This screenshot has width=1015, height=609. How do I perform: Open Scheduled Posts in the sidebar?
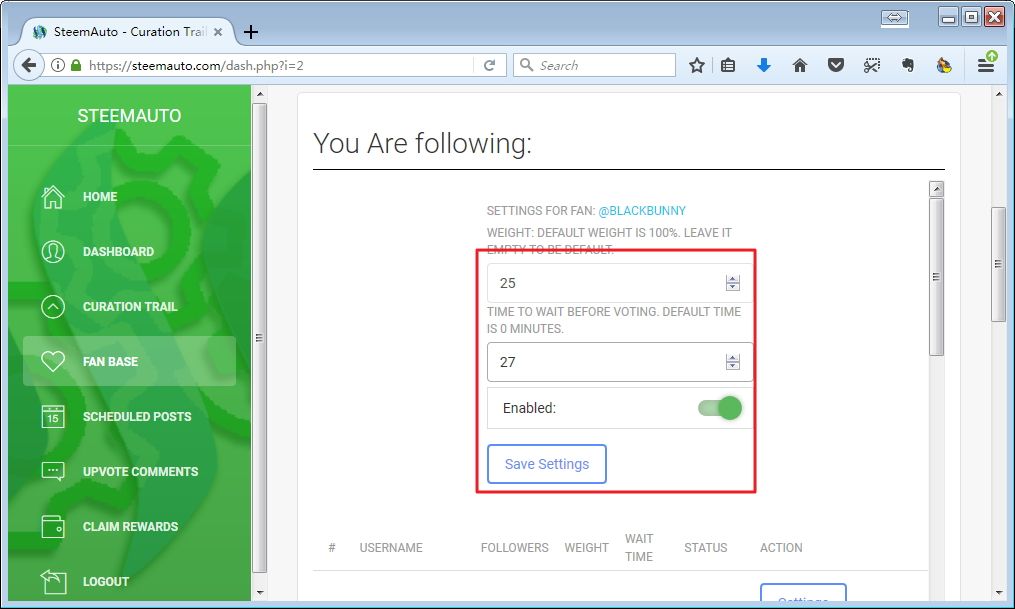click(x=129, y=416)
